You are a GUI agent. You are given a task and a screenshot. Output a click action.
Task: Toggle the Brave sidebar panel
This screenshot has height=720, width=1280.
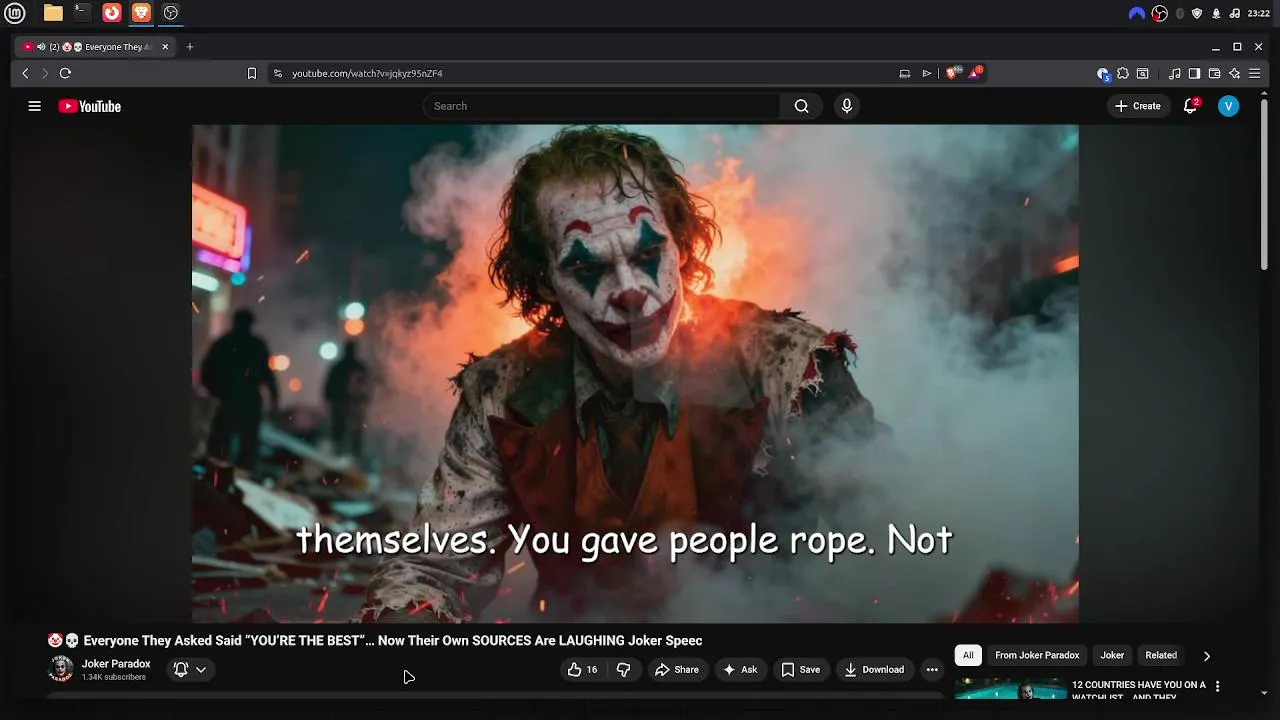tap(1194, 73)
